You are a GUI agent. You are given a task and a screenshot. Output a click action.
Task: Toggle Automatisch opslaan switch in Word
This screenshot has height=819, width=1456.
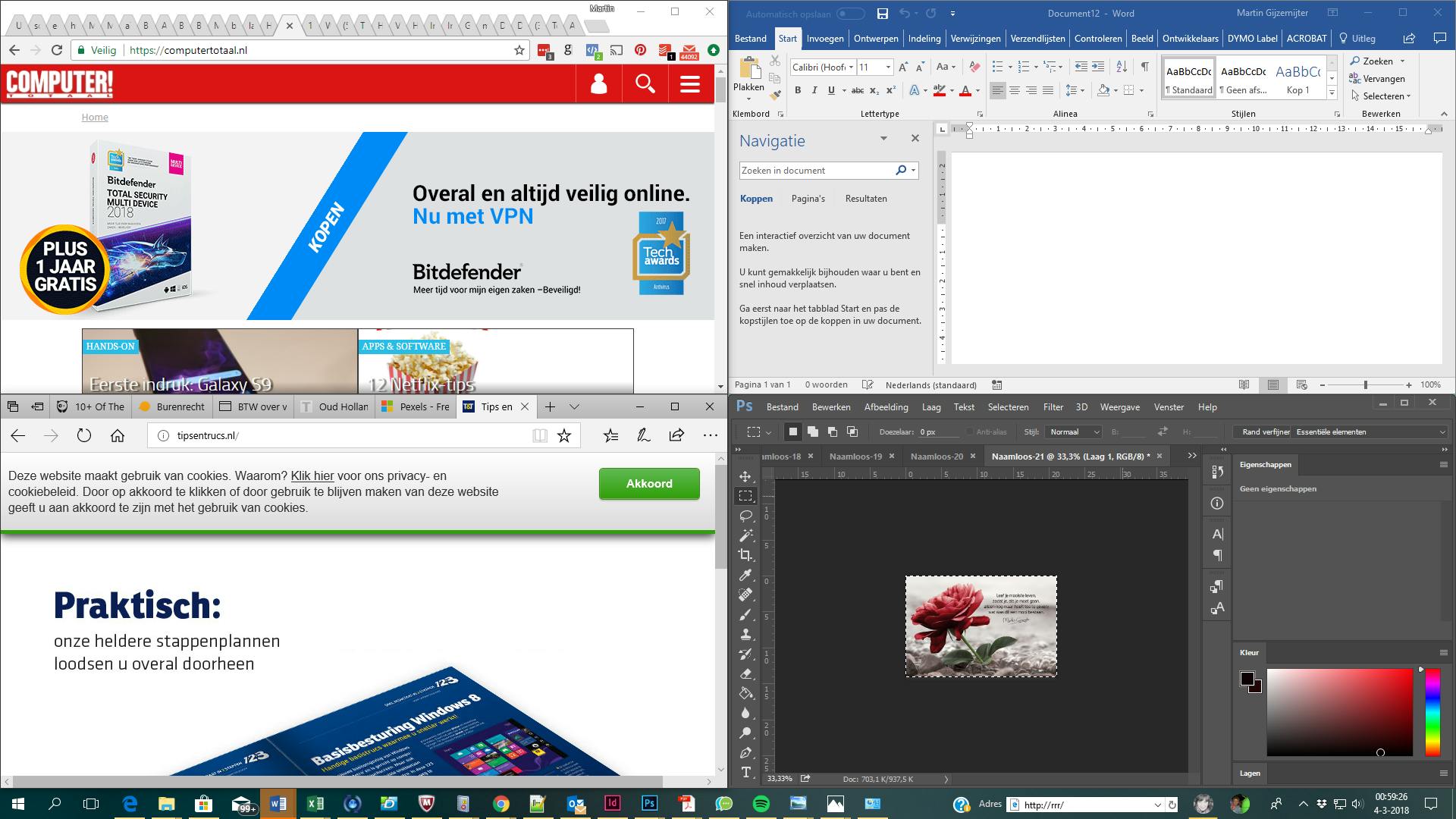[850, 14]
